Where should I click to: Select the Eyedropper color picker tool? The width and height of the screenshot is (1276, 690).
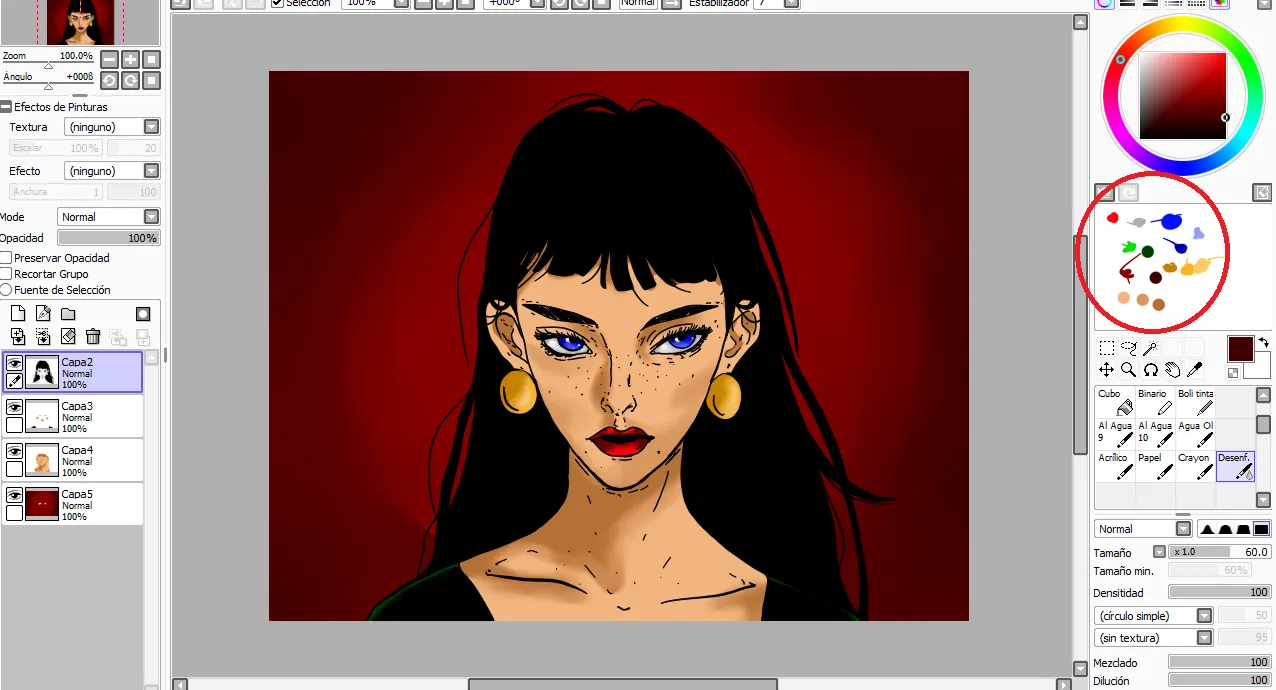coord(1195,370)
